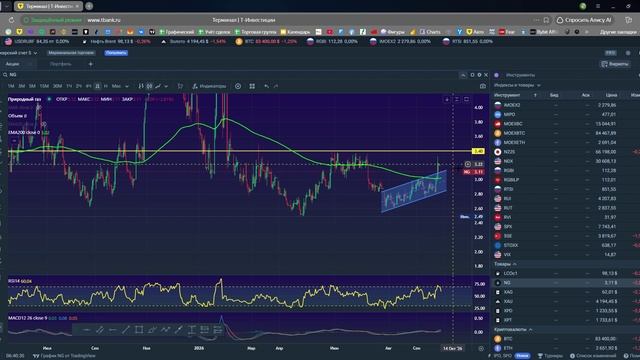Expand the timeframe list dropdown arrow
The image size is (640, 360).
pyautogui.click(x=127, y=86)
